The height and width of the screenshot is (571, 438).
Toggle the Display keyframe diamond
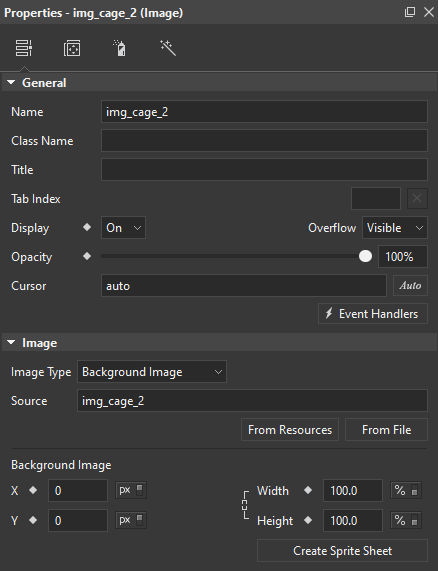pyautogui.click(x=87, y=227)
